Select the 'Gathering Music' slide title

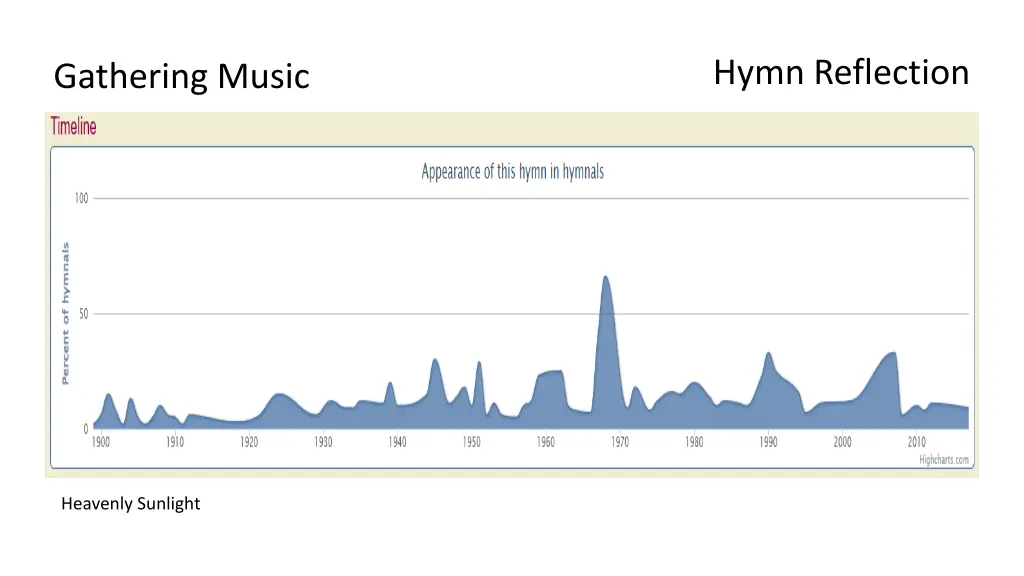(x=182, y=76)
